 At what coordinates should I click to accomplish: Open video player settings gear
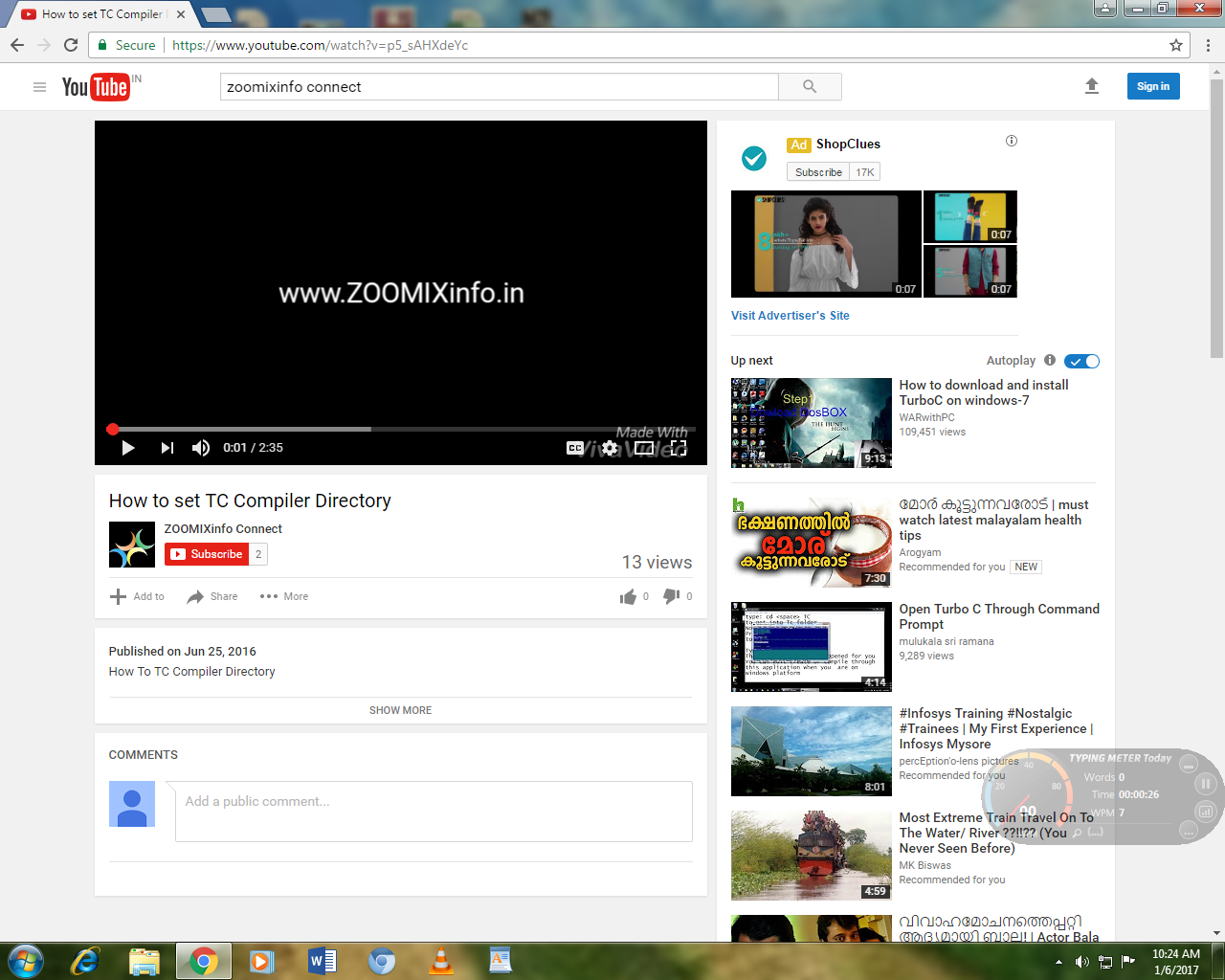[610, 448]
